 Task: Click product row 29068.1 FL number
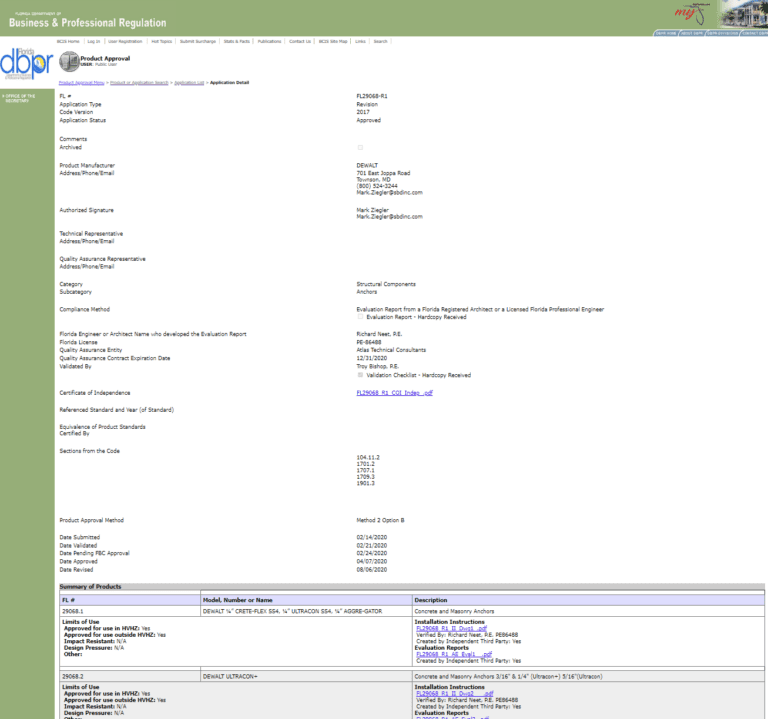(72, 611)
